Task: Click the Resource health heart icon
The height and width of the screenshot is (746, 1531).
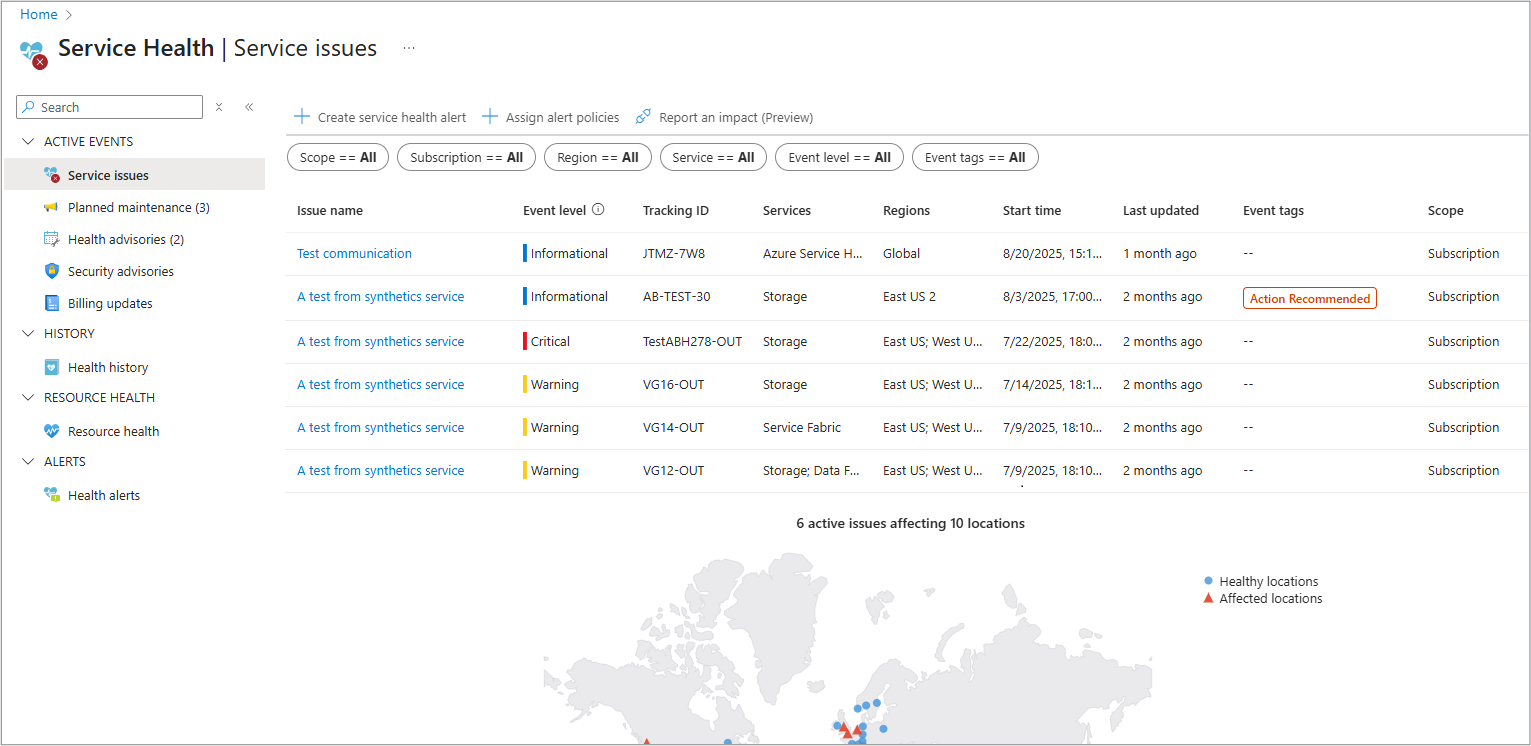Action: click(52, 431)
